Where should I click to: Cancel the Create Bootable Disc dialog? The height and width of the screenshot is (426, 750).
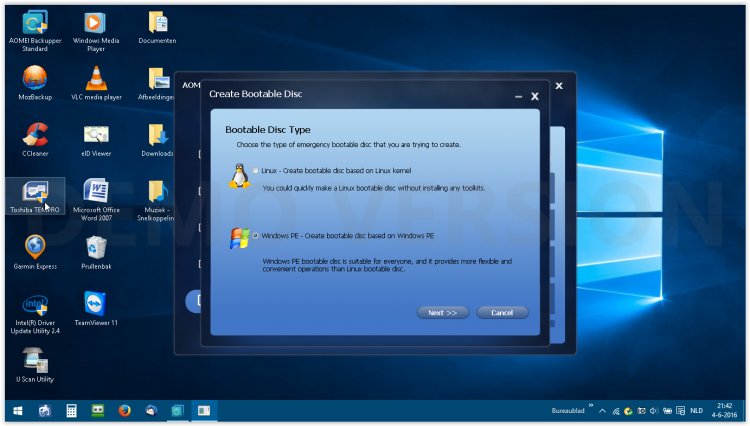[502, 312]
